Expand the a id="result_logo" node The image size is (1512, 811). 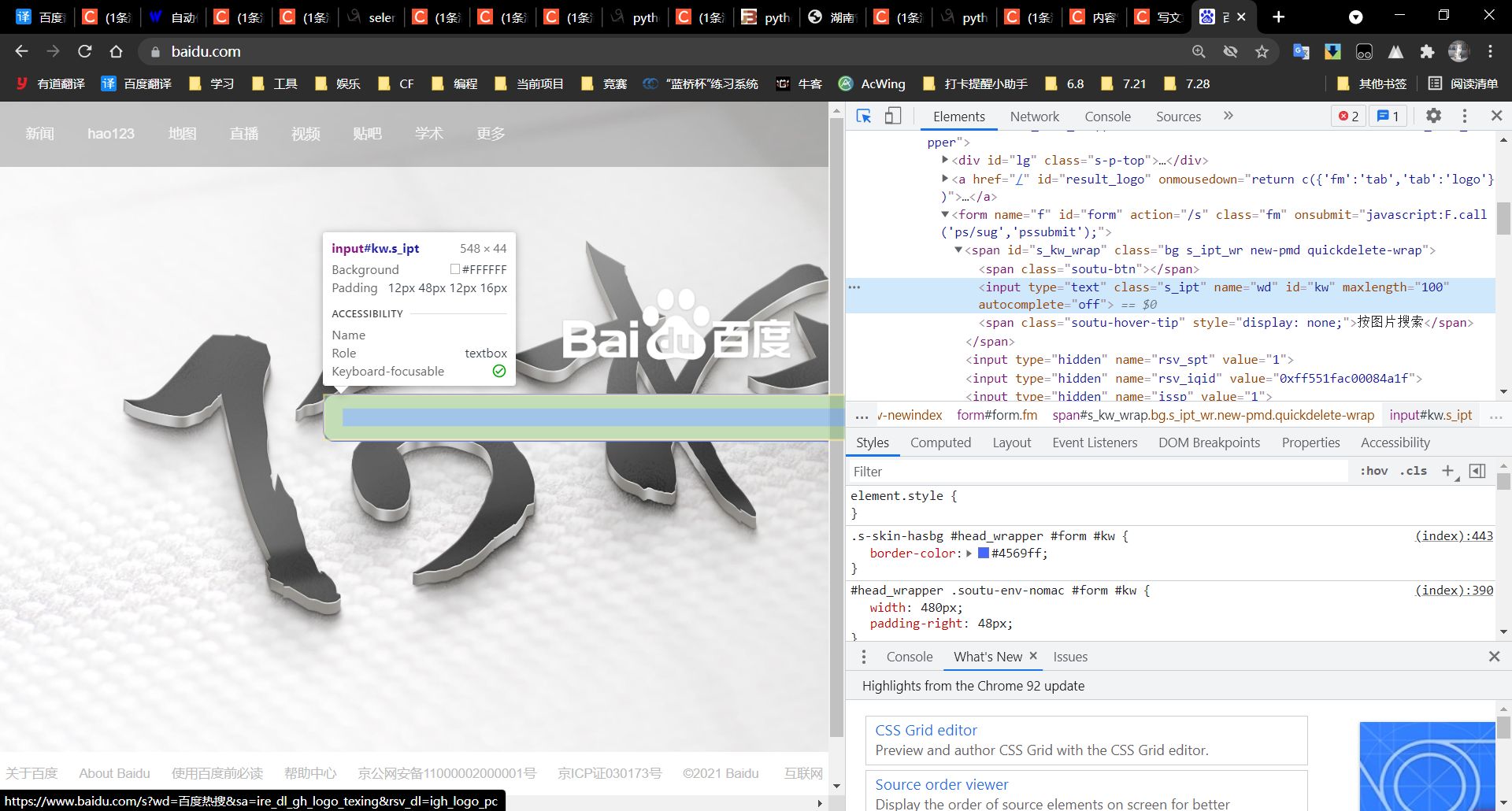(945, 179)
